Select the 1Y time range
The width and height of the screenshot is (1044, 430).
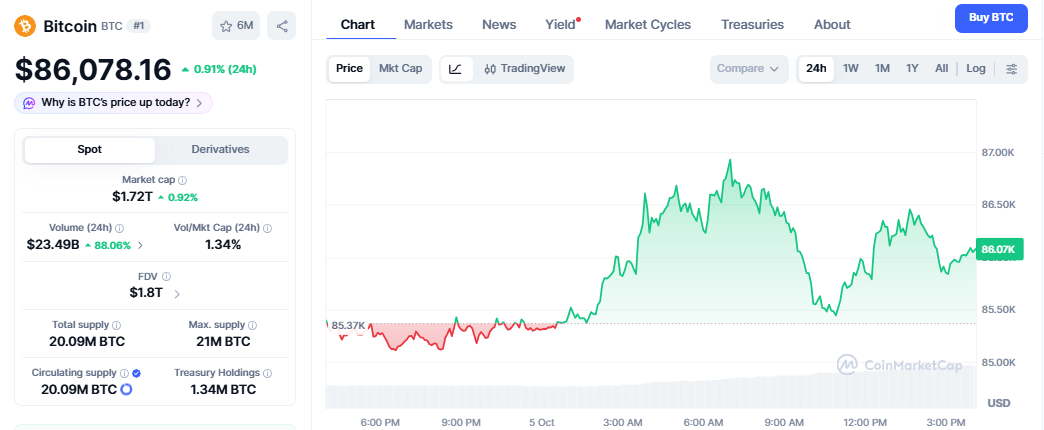coord(912,69)
